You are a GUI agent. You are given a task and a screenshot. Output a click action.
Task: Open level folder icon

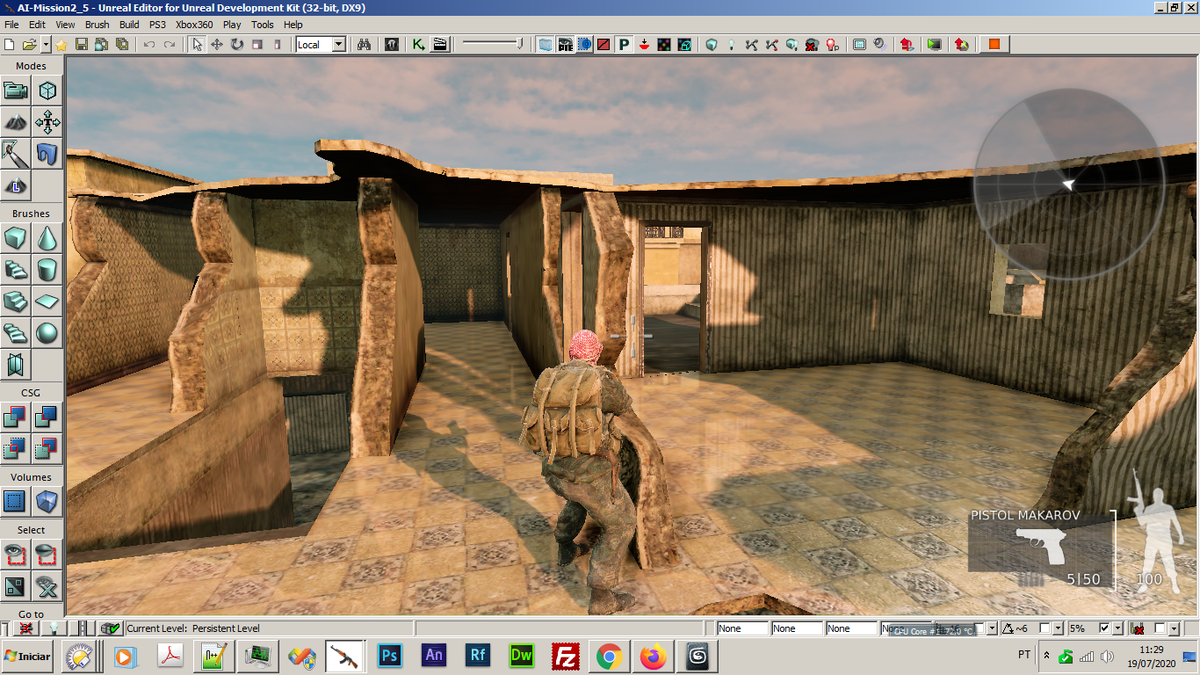[30, 44]
